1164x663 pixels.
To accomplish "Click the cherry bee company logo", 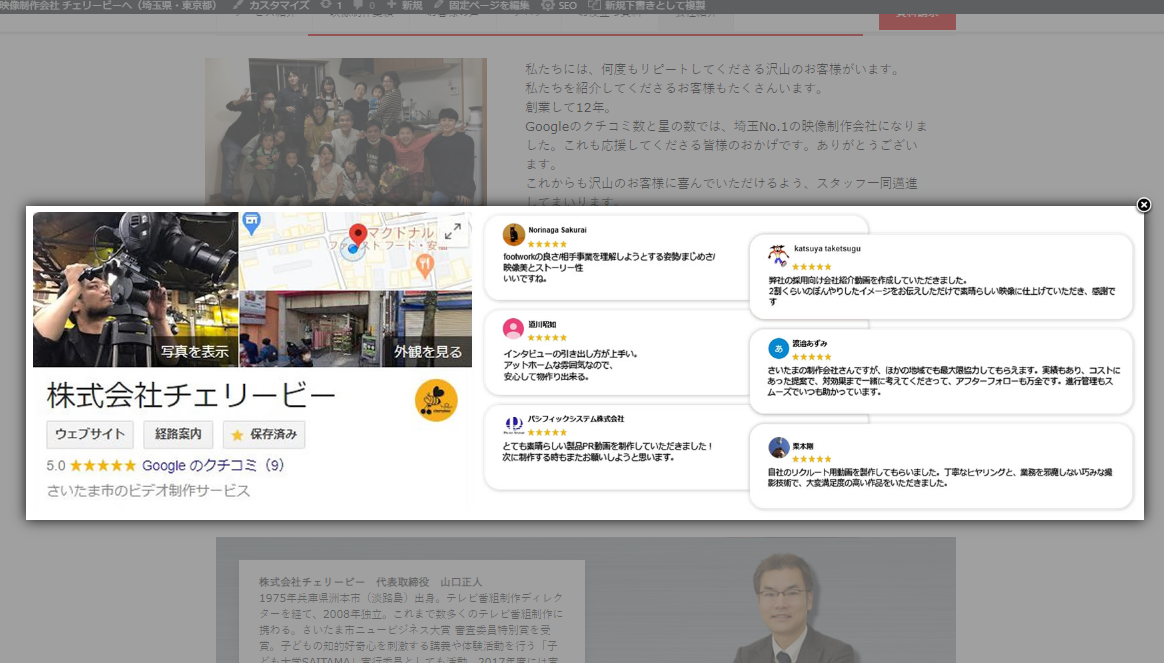I will (436, 400).
